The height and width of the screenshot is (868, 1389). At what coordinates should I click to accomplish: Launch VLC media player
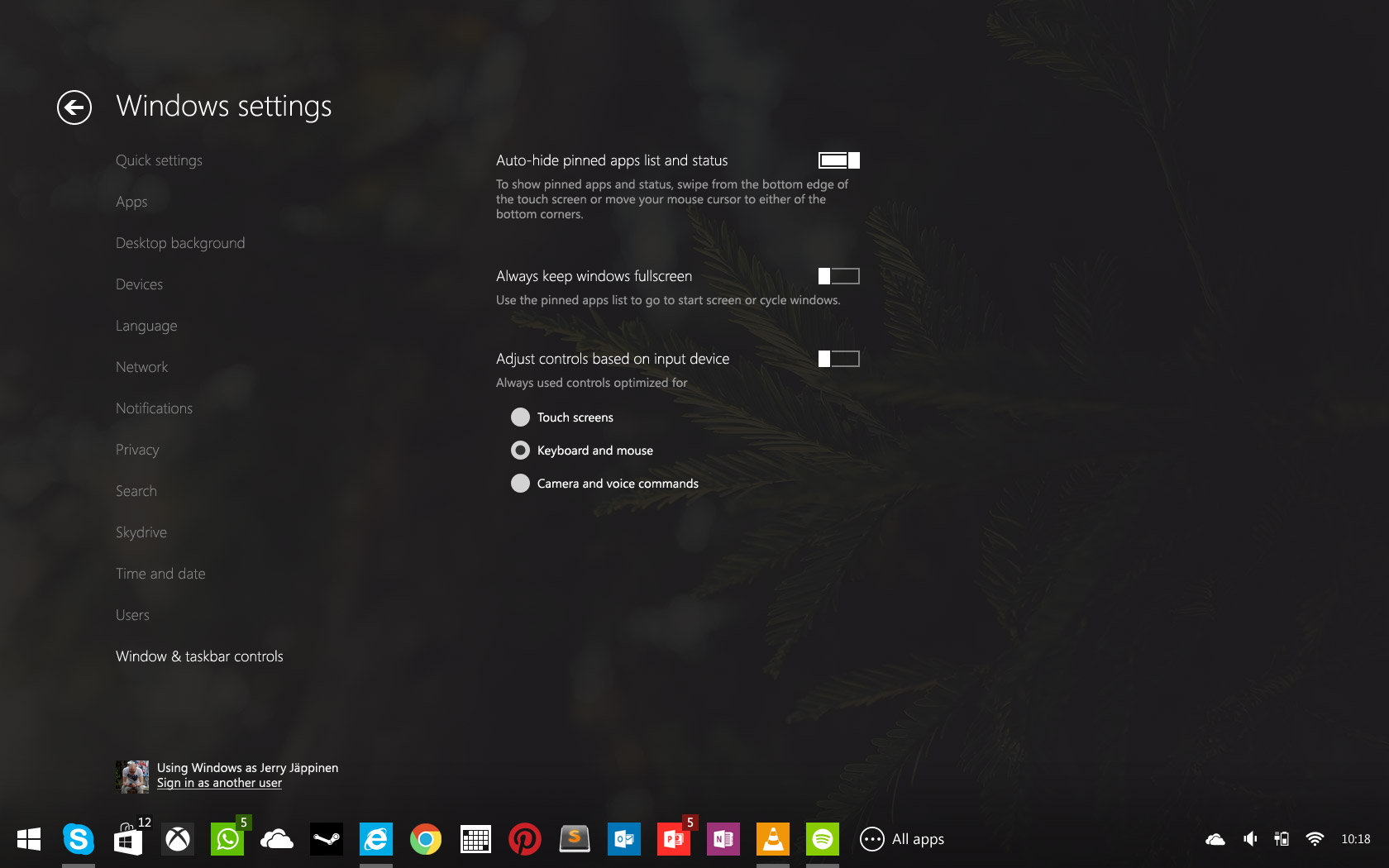[773, 839]
